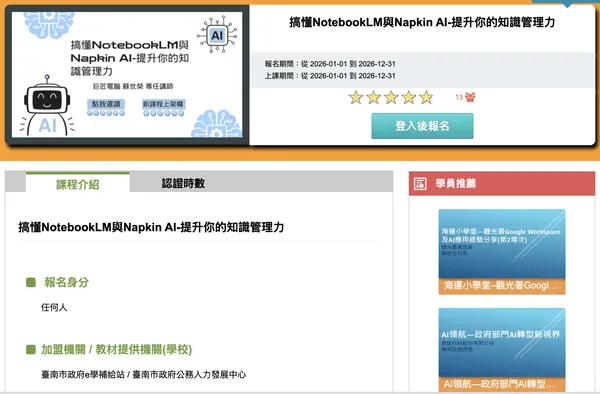Click the 上課期間 date line
600x394 pixels.
(x=330, y=76)
